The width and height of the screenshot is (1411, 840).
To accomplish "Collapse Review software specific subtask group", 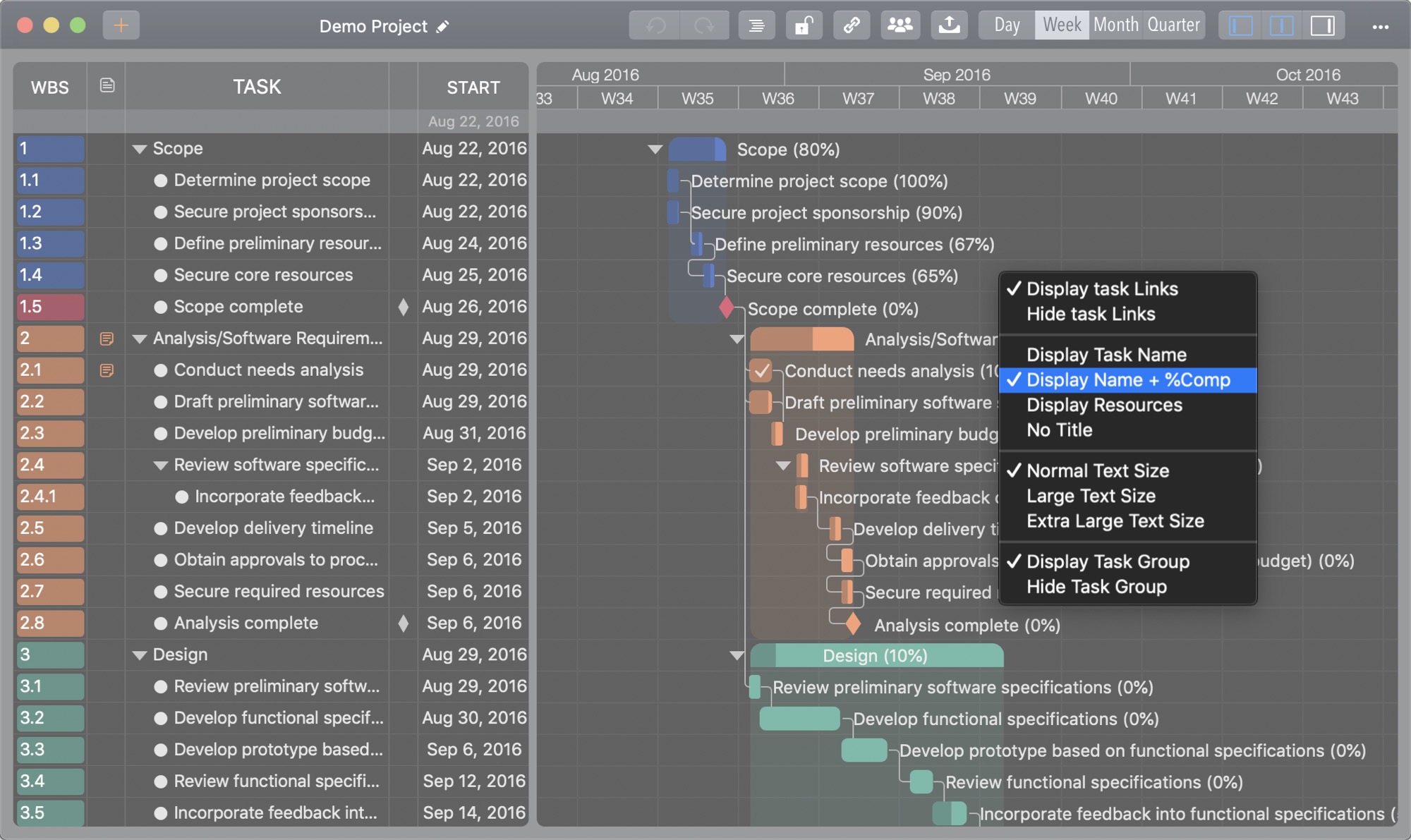I will [161, 465].
